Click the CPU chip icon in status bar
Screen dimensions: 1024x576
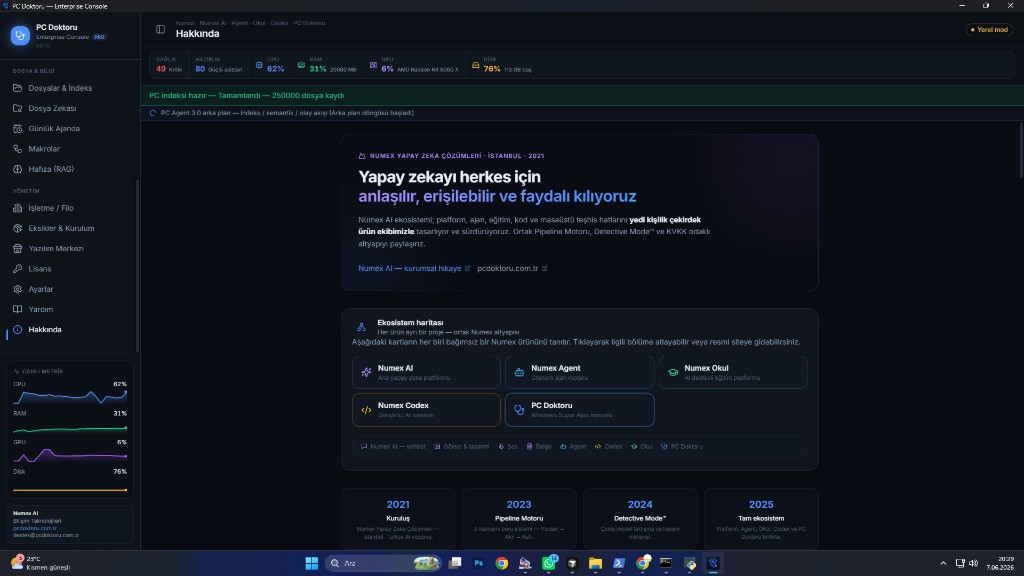coord(259,65)
